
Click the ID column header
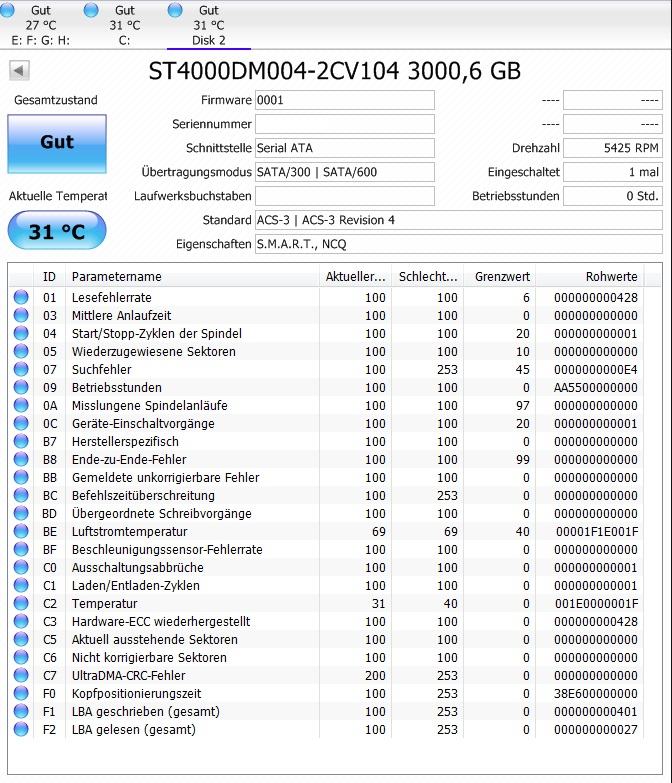click(x=49, y=276)
